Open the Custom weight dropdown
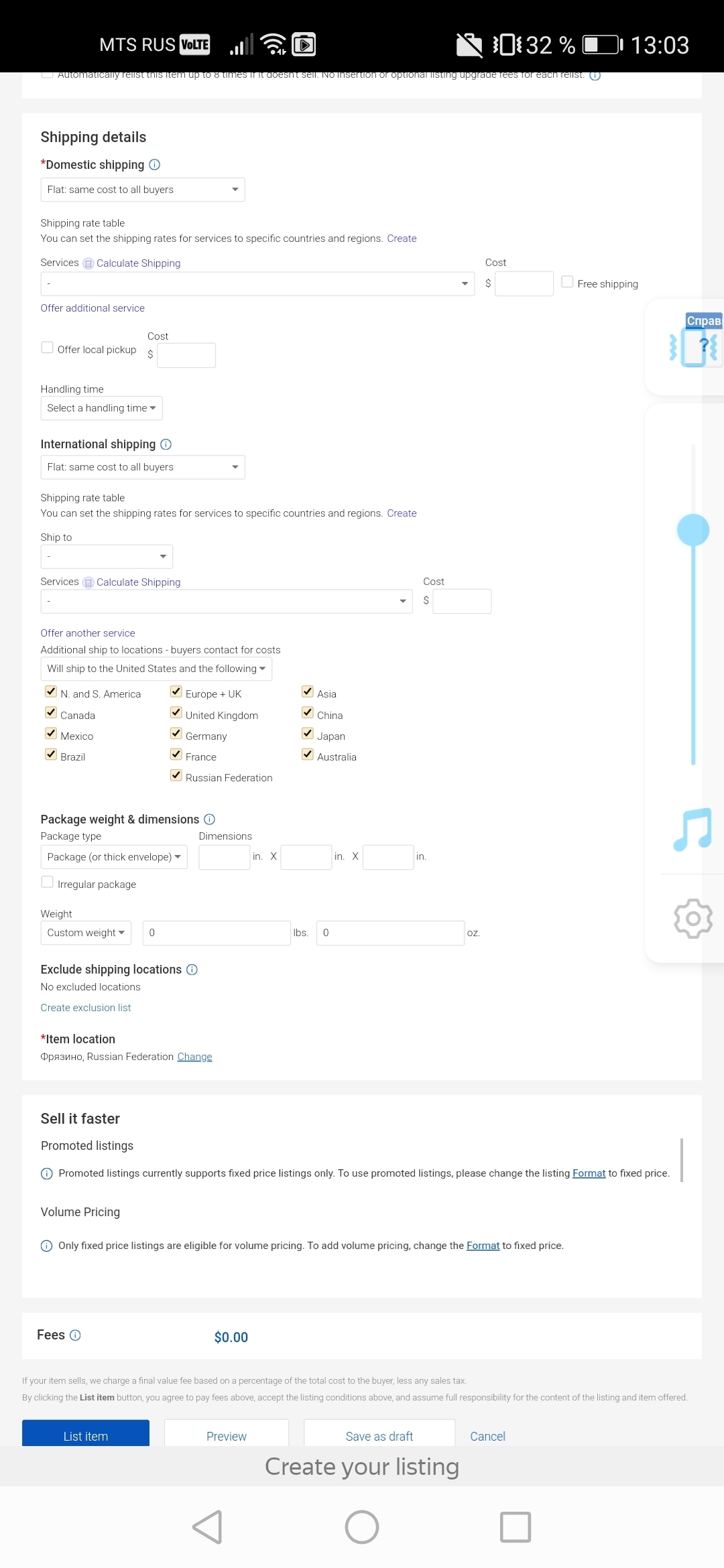 click(x=86, y=933)
